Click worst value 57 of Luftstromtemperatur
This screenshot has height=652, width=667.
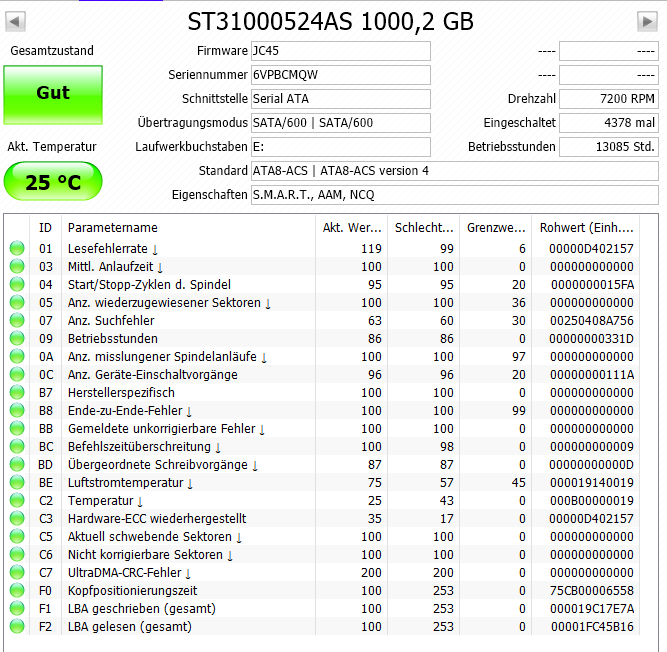447,482
